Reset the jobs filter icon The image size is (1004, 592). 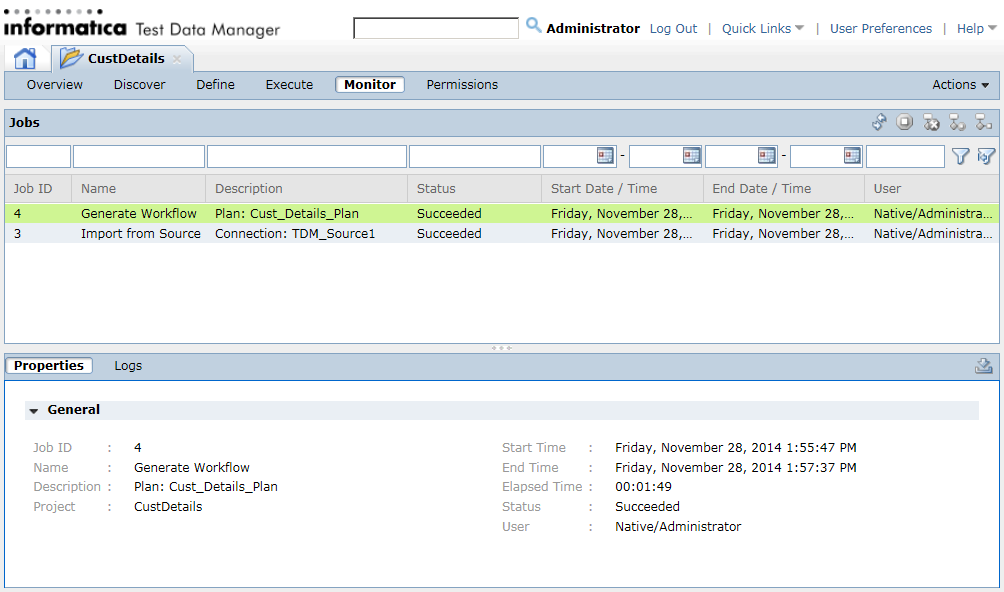pos(986,156)
